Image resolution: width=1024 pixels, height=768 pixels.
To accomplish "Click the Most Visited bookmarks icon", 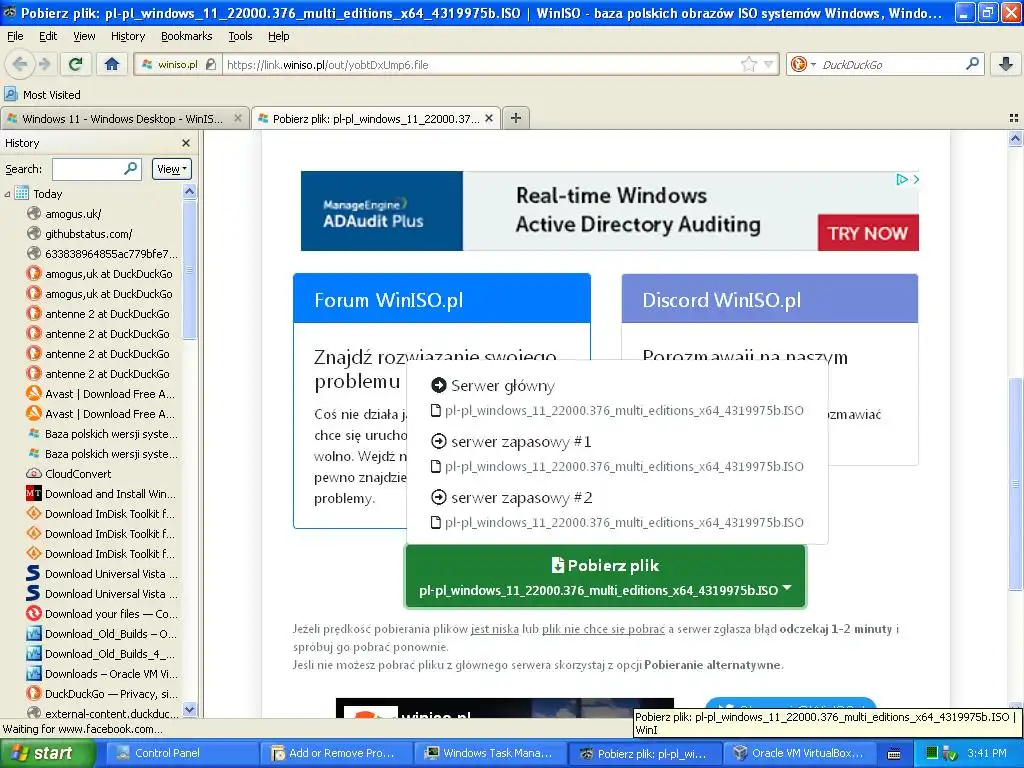I will (x=11, y=94).
